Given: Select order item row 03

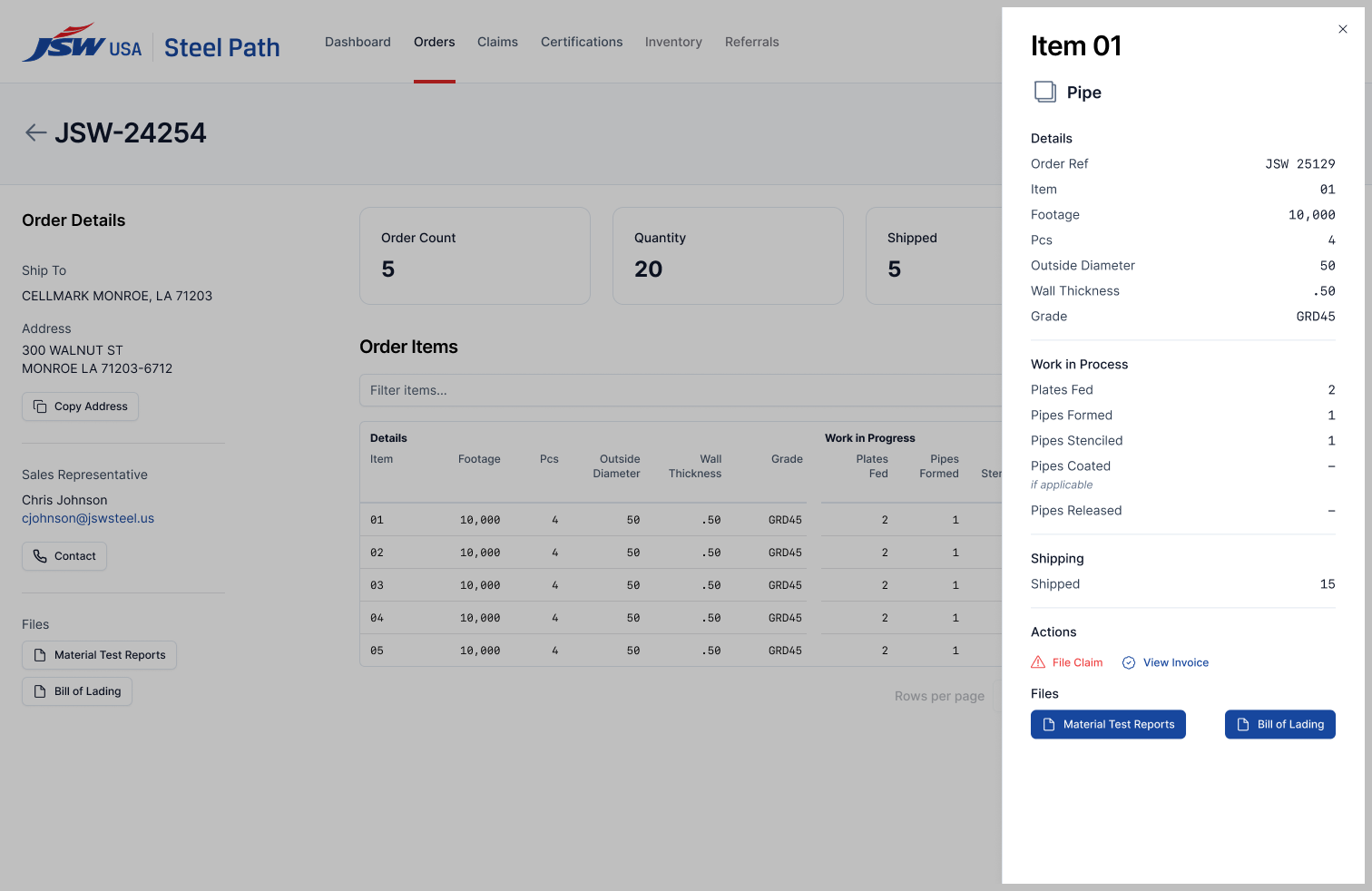Looking at the screenshot, I should (x=681, y=585).
